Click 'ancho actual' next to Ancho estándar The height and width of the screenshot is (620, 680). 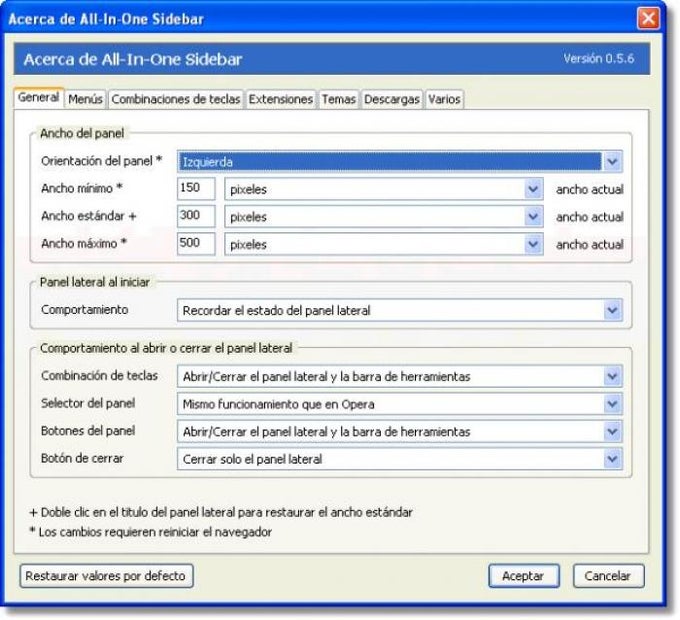(x=589, y=217)
